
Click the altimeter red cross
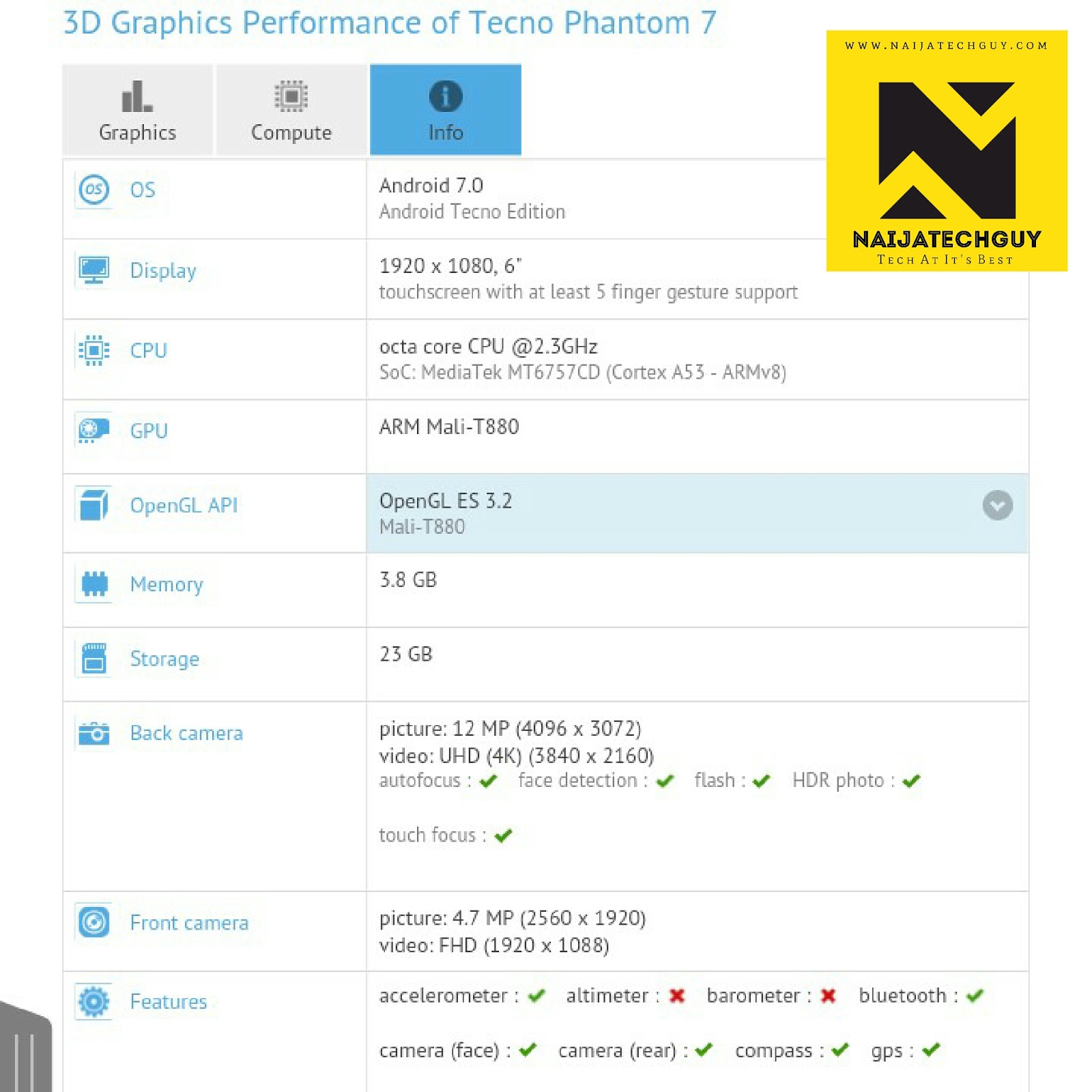pos(676,996)
